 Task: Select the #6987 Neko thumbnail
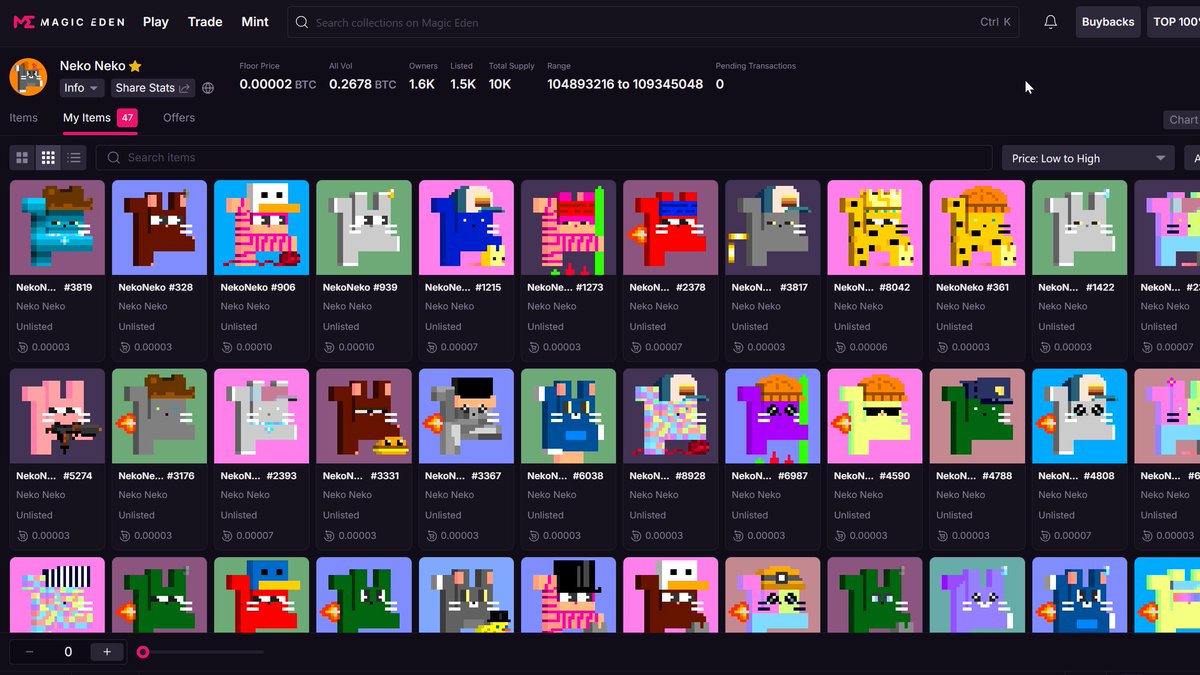pyautogui.click(x=772, y=416)
